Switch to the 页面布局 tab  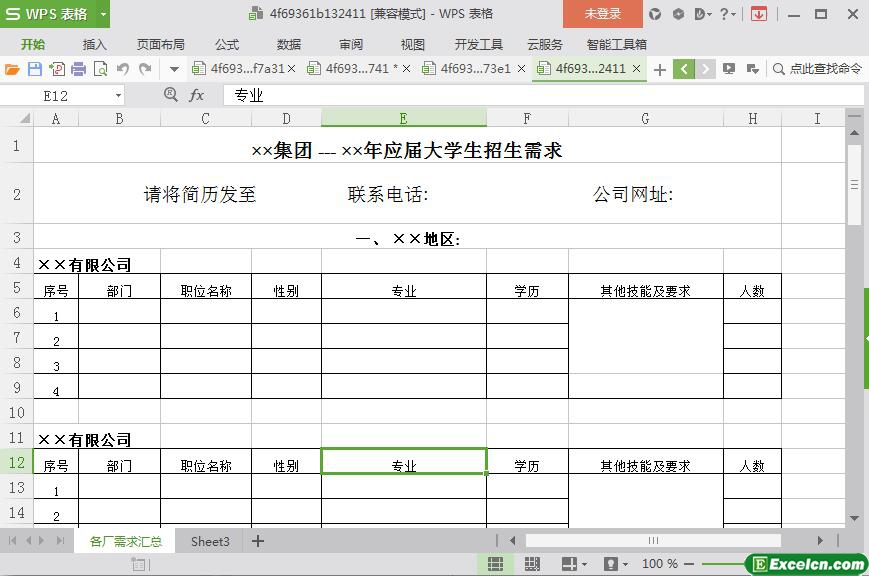161,44
